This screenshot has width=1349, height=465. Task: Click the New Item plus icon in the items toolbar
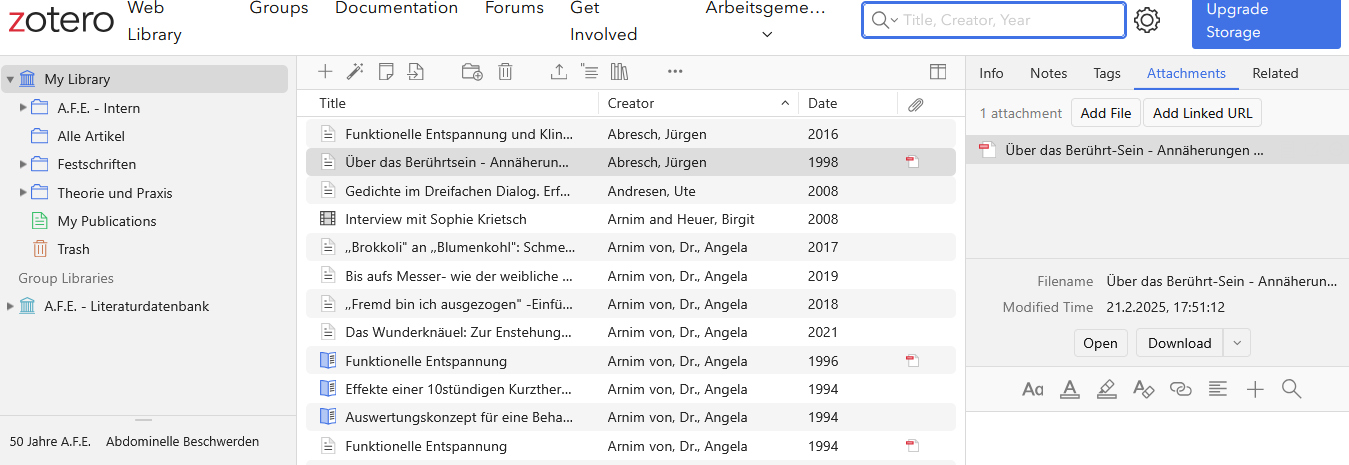pos(325,71)
